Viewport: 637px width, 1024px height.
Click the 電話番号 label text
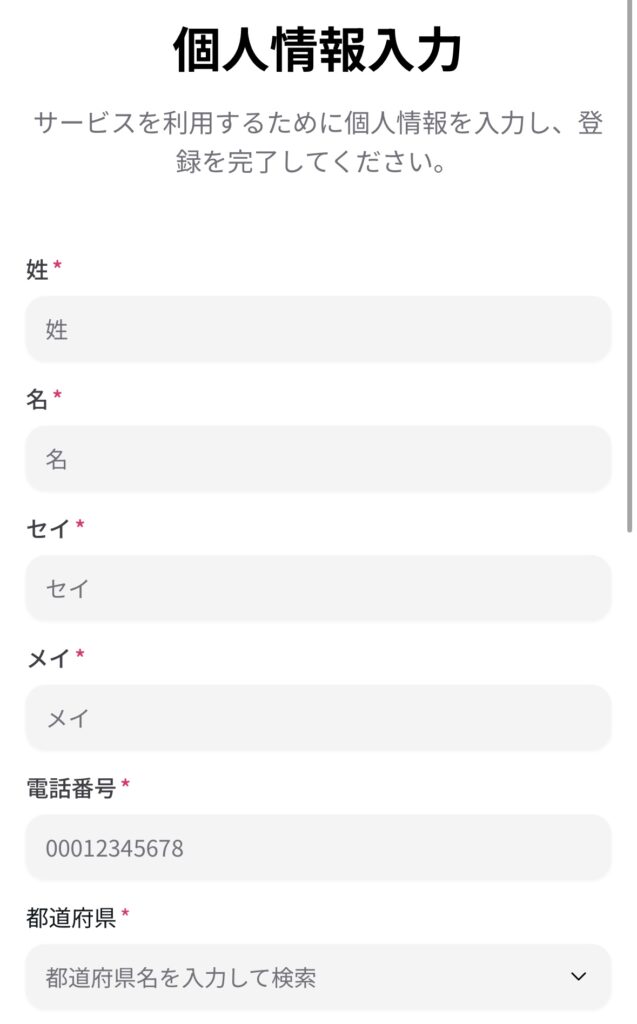click(71, 788)
